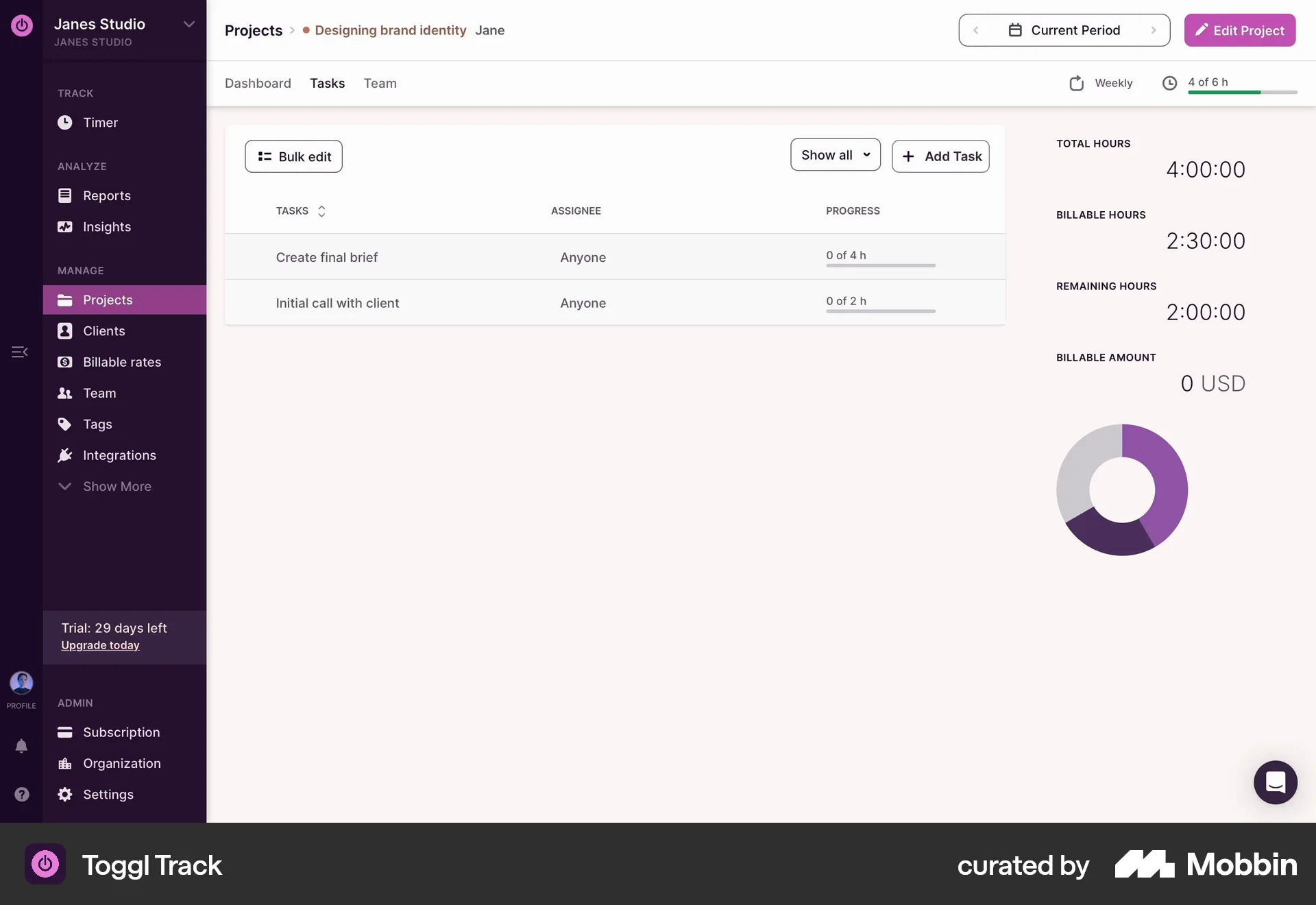Open the support chat bubble
1316x905 pixels.
point(1275,782)
